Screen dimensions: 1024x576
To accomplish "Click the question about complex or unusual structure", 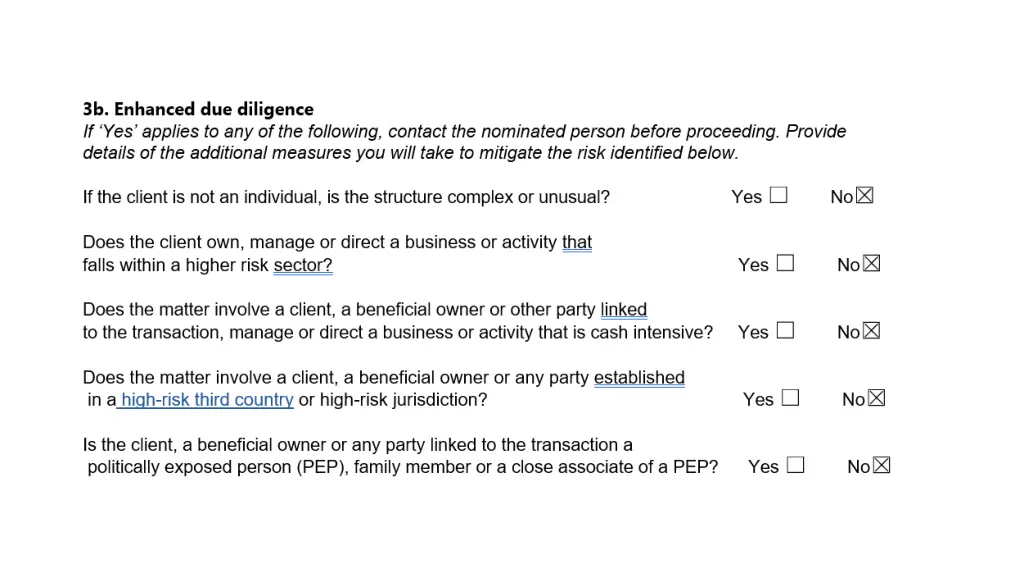I will pos(346,197).
